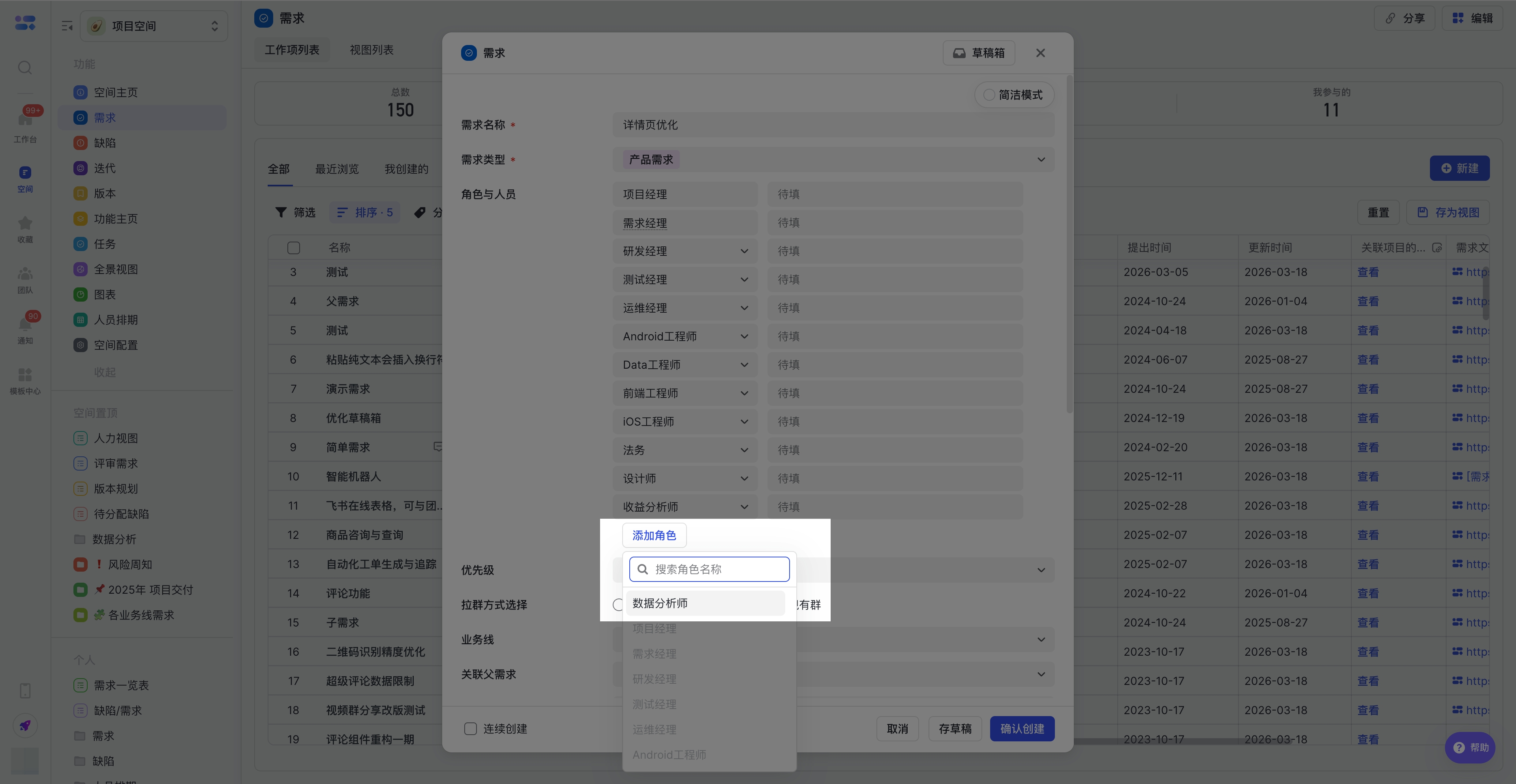Image resolution: width=1516 pixels, height=784 pixels.
Task: Collapse the sidebar with toggle icon
Action: (67, 26)
